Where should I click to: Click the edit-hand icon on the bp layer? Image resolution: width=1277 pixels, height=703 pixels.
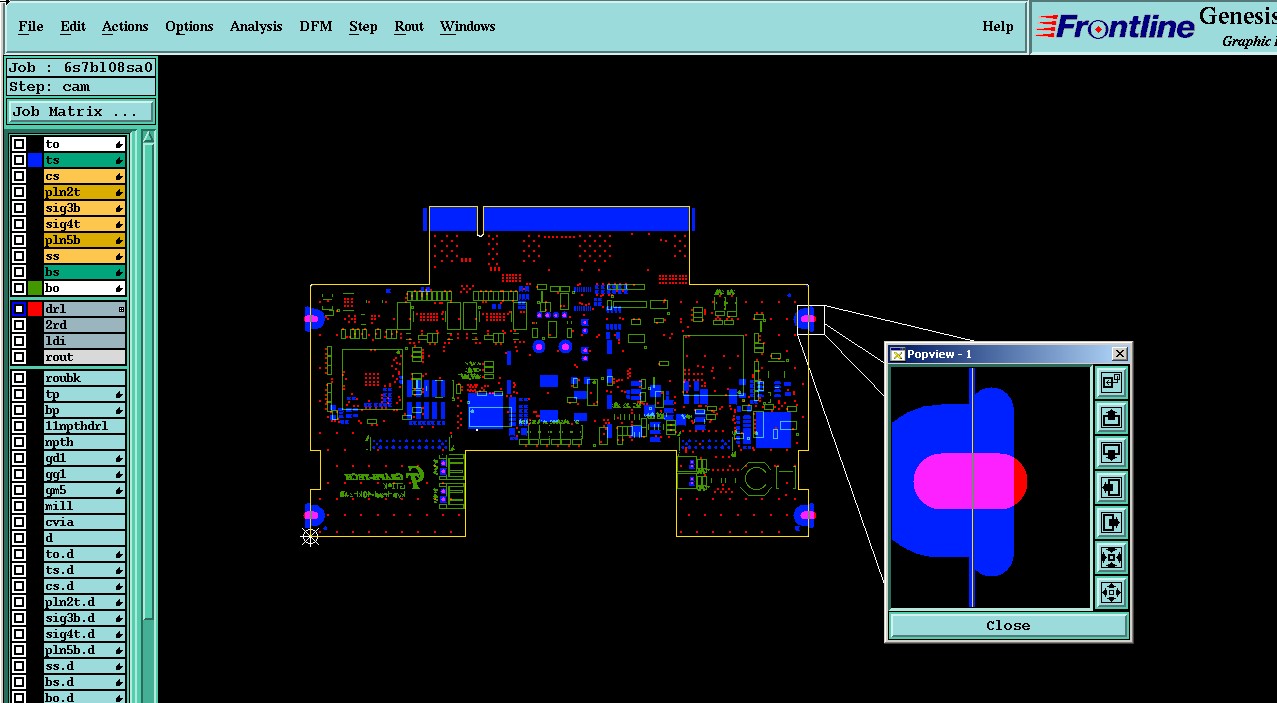119,410
